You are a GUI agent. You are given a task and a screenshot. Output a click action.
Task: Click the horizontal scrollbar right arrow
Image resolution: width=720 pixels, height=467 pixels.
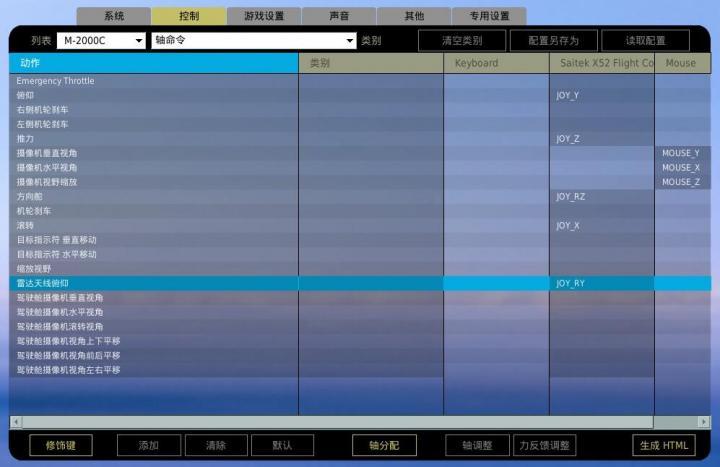[x=704, y=422]
